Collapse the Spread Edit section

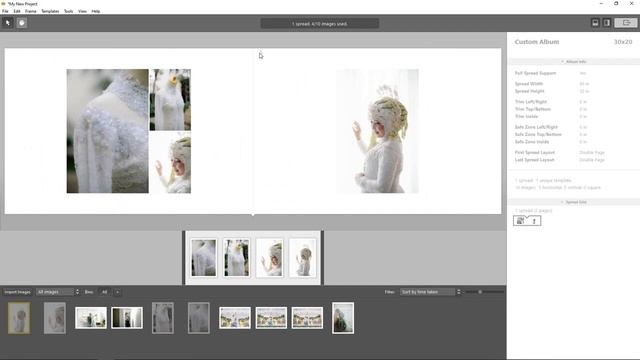[573, 202]
